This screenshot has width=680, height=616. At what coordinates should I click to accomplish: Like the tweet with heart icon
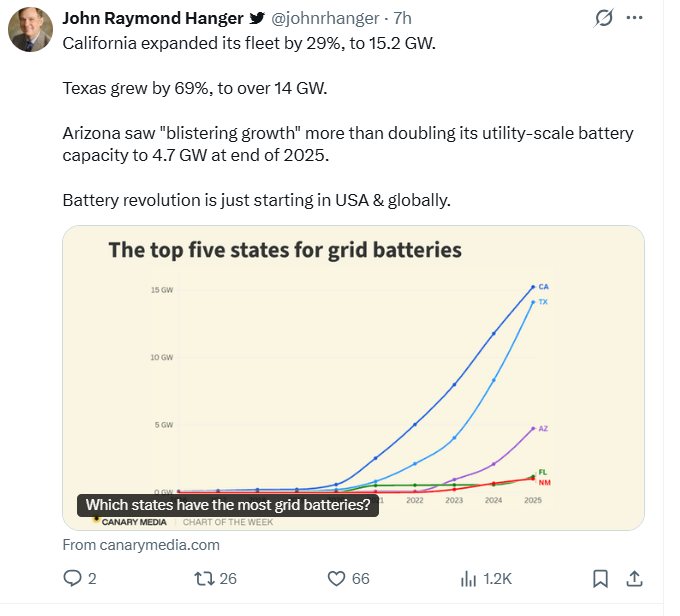point(336,578)
